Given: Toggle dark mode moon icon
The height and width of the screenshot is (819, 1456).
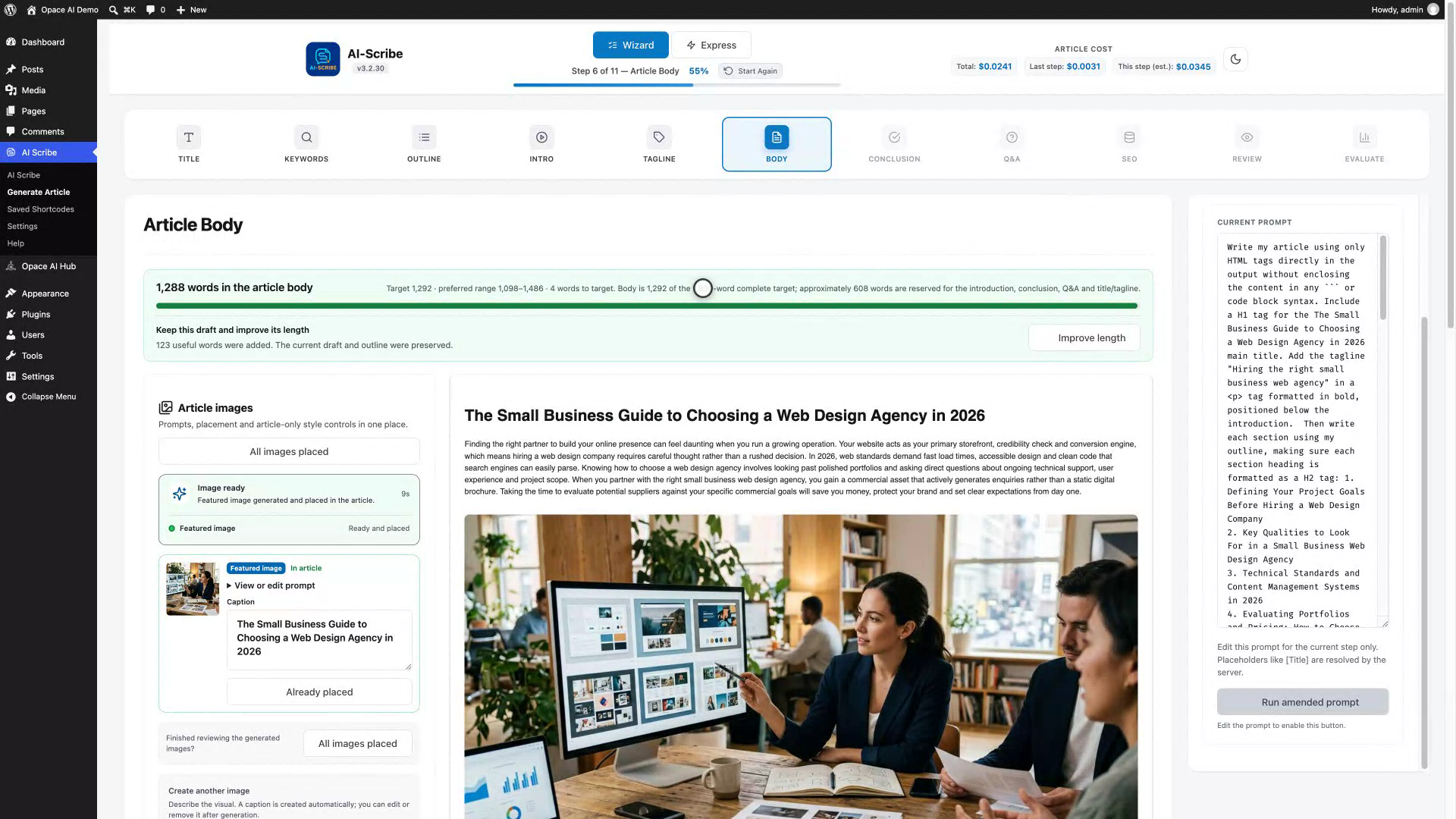Looking at the screenshot, I should pos(1235,59).
